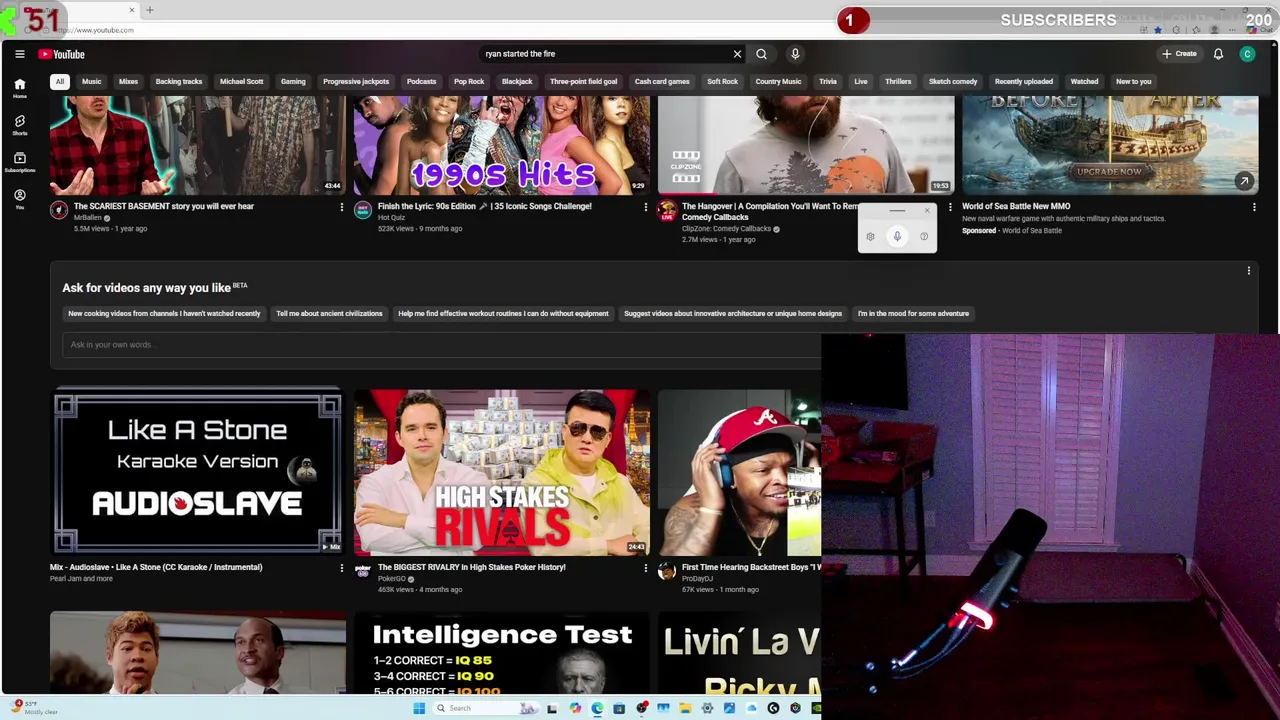Image resolution: width=1280 pixels, height=720 pixels.
Task: Open File Explorer from the taskbar
Action: [x=685, y=708]
